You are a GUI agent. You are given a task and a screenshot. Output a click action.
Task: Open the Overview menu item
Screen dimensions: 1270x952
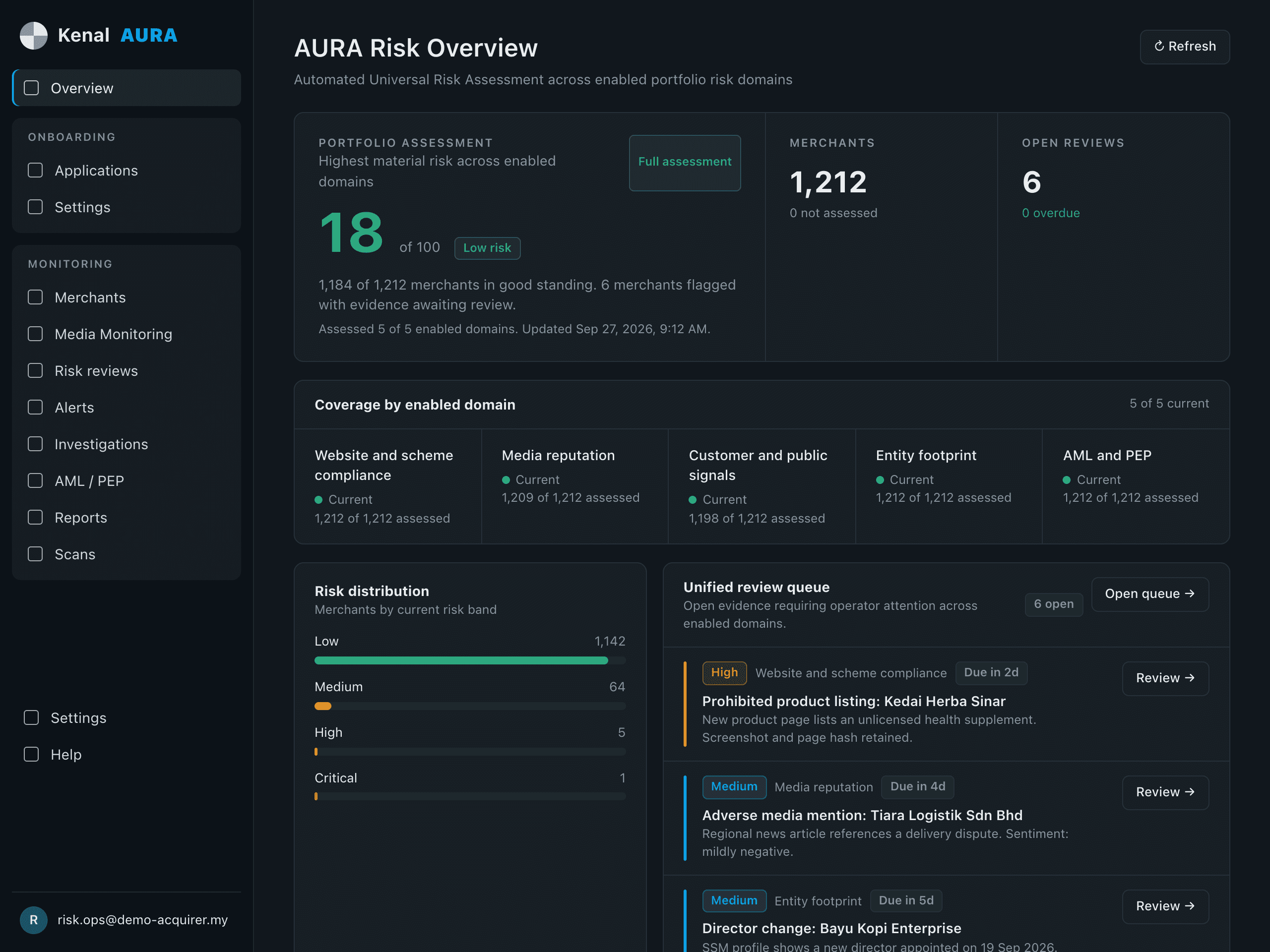coord(127,88)
